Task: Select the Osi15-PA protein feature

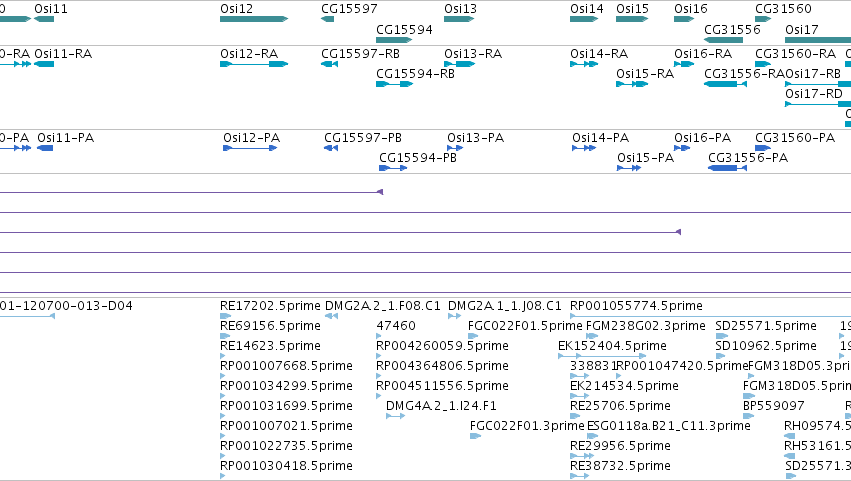Action: [629, 168]
